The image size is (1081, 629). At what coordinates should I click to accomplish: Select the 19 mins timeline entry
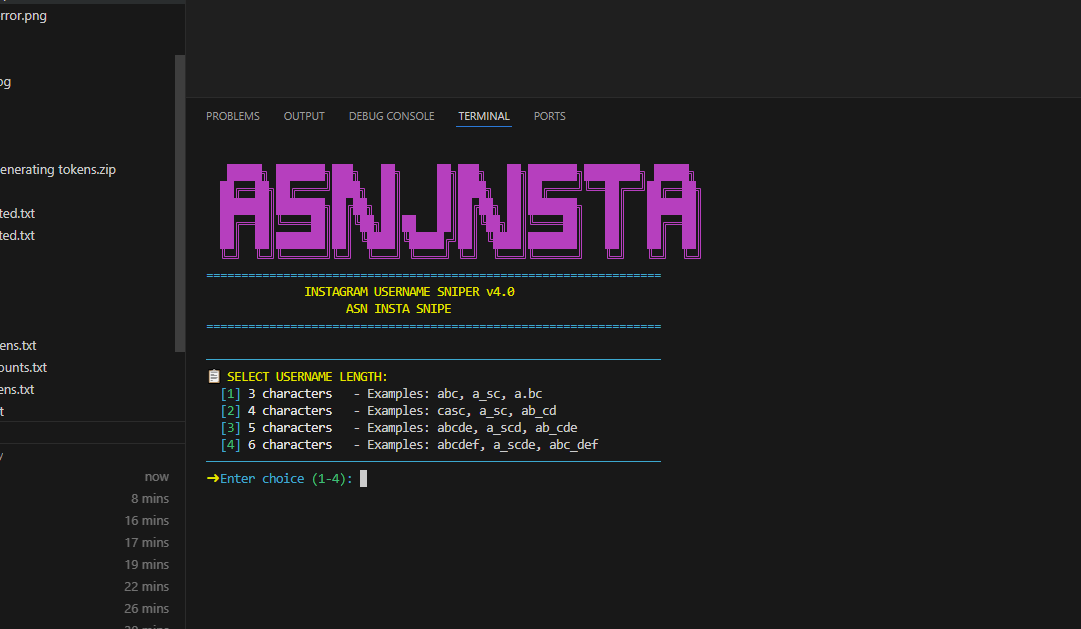pyautogui.click(x=146, y=565)
